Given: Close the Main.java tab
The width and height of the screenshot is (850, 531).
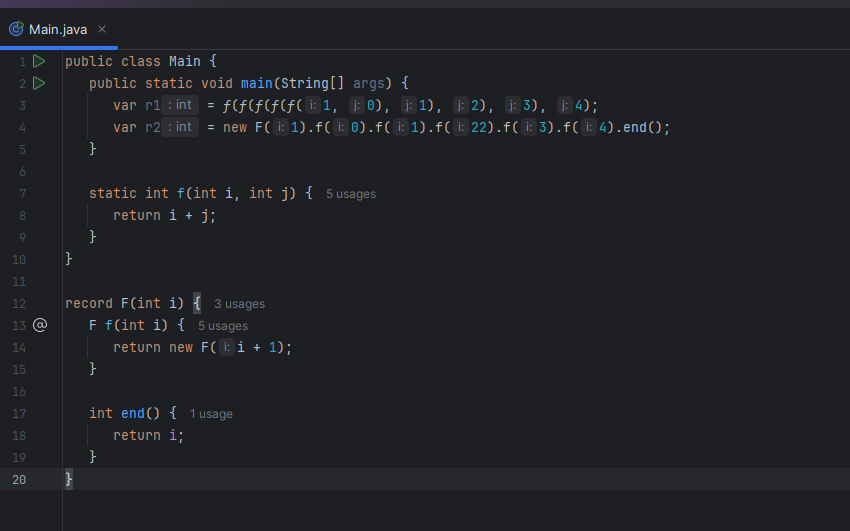Looking at the screenshot, I should tap(102, 29).
